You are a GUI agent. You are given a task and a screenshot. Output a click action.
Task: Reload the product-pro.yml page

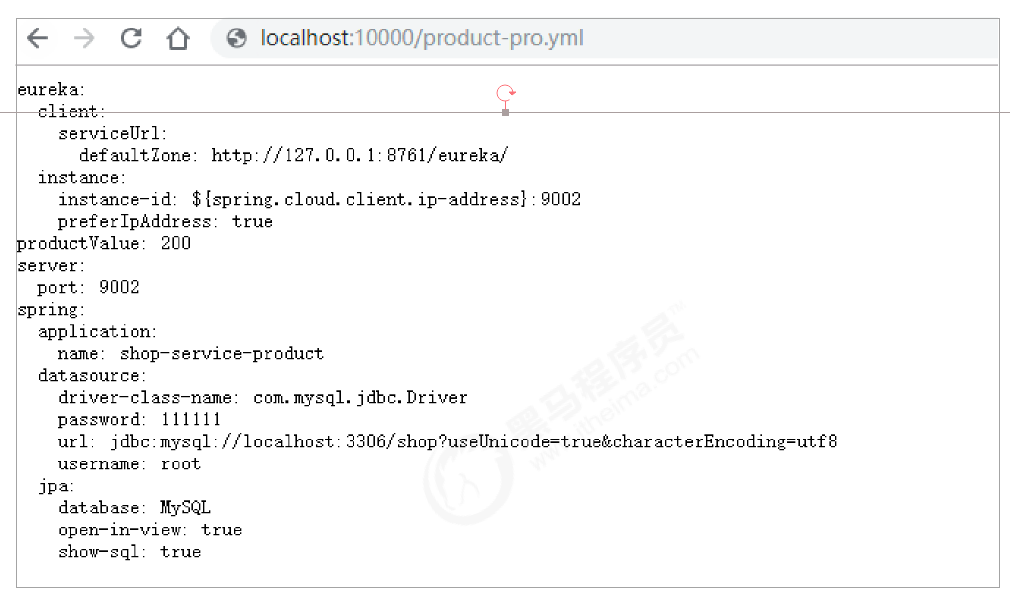click(131, 39)
